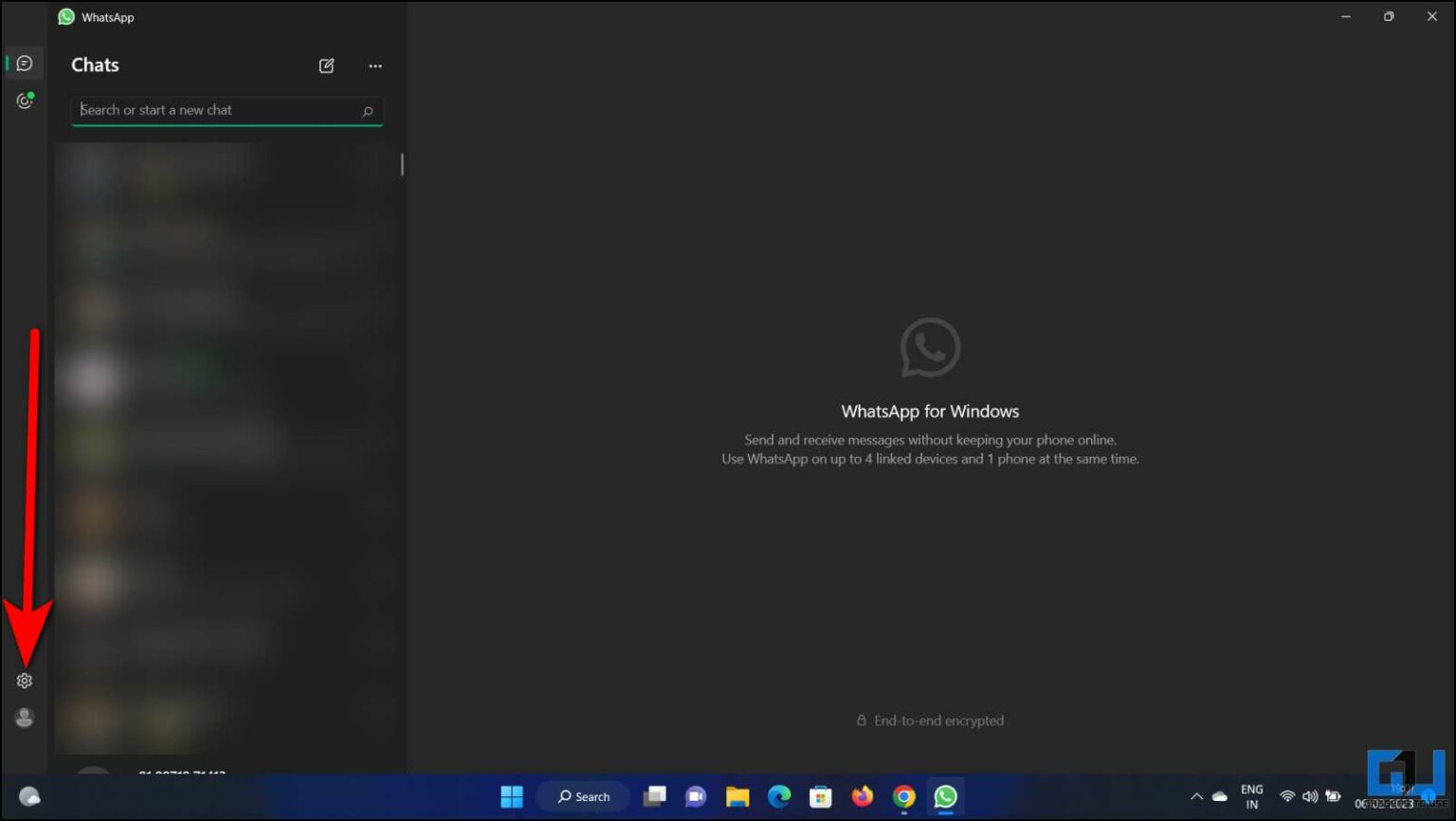Open Windows Search from the taskbar
Image resolution: width=1456 pixels, height=821 pixels.
pyautogui.click(x=583, y=796)
